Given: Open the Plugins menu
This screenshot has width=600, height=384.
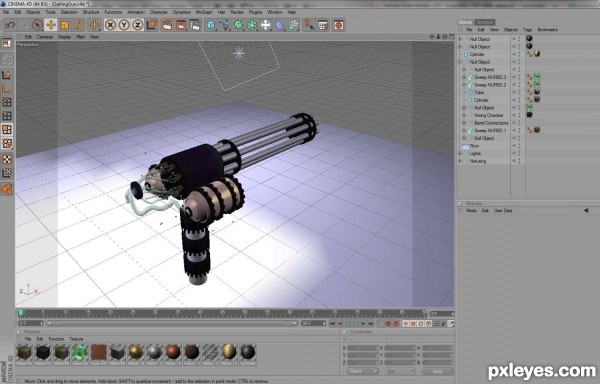Looking at the screenshot, I should coord(255,12).
